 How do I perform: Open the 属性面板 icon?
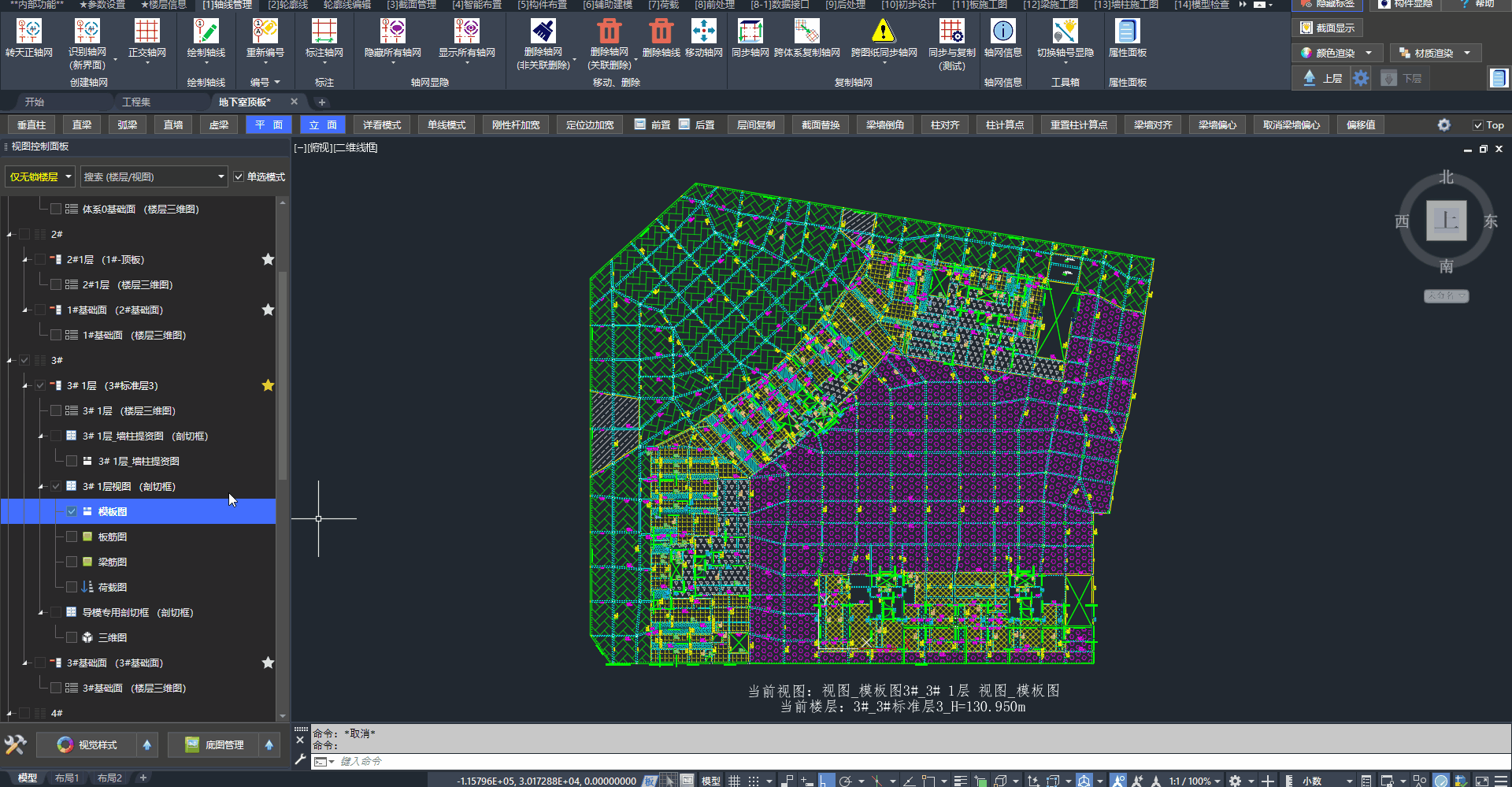click(1127, 32)
